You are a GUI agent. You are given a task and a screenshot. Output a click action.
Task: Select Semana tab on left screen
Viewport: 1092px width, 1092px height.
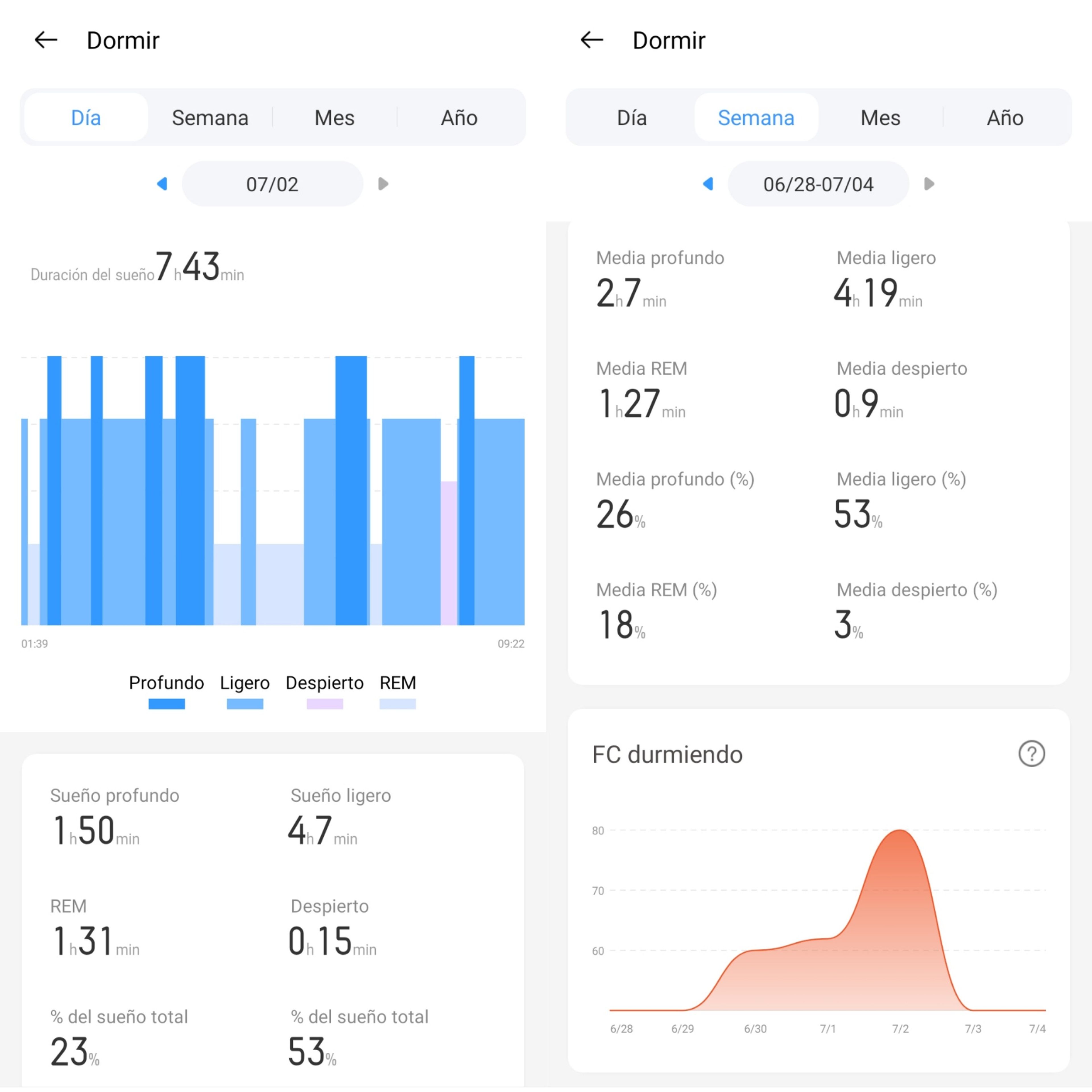[210, 117]
